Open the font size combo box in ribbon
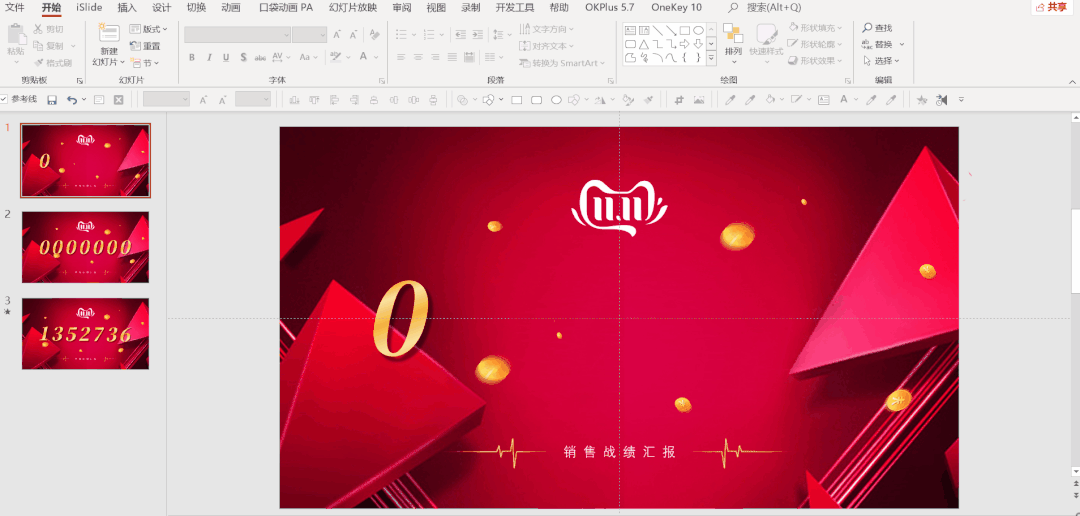 (309, 34)
